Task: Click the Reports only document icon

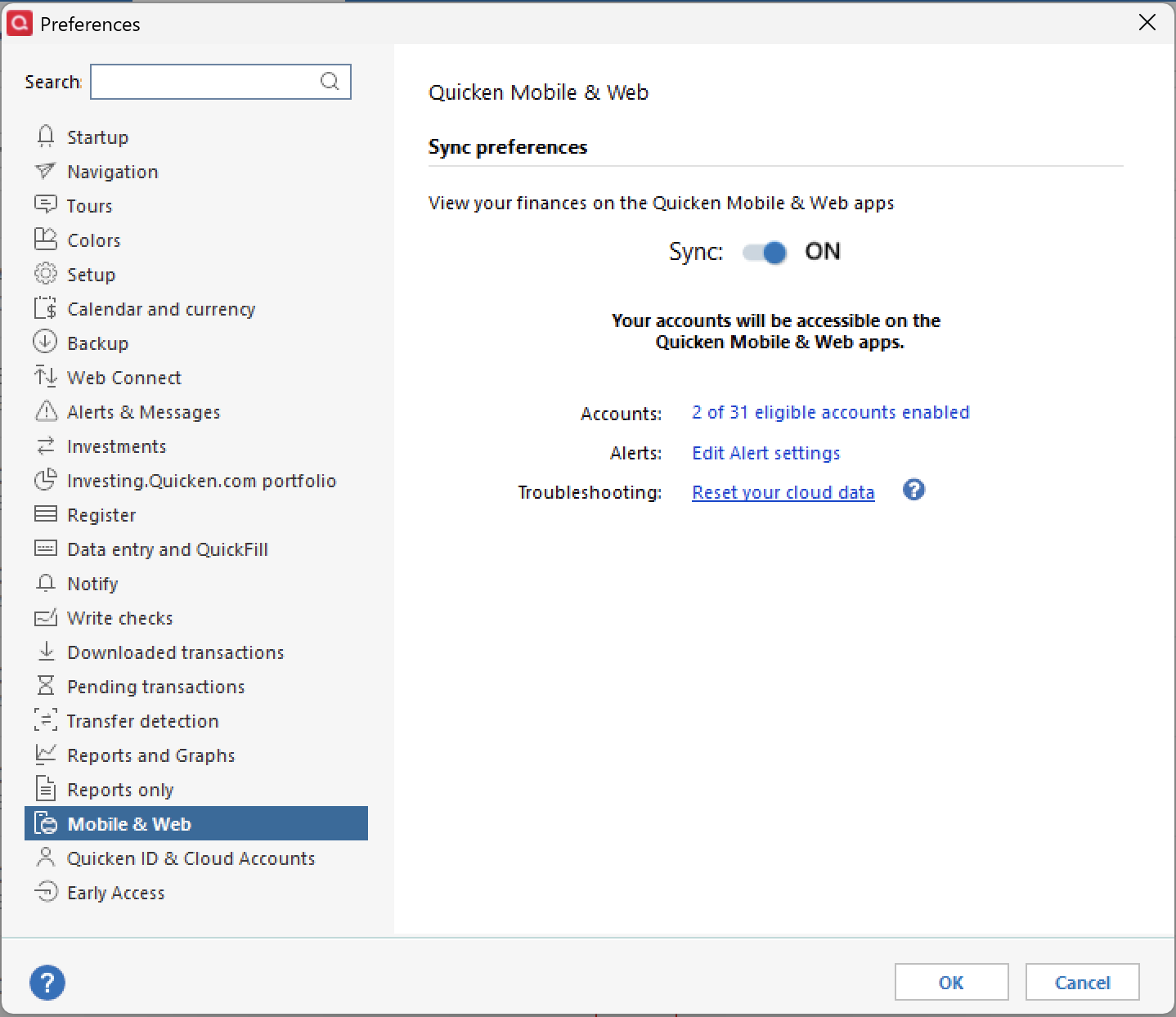Action: click(x=46, y=789)
